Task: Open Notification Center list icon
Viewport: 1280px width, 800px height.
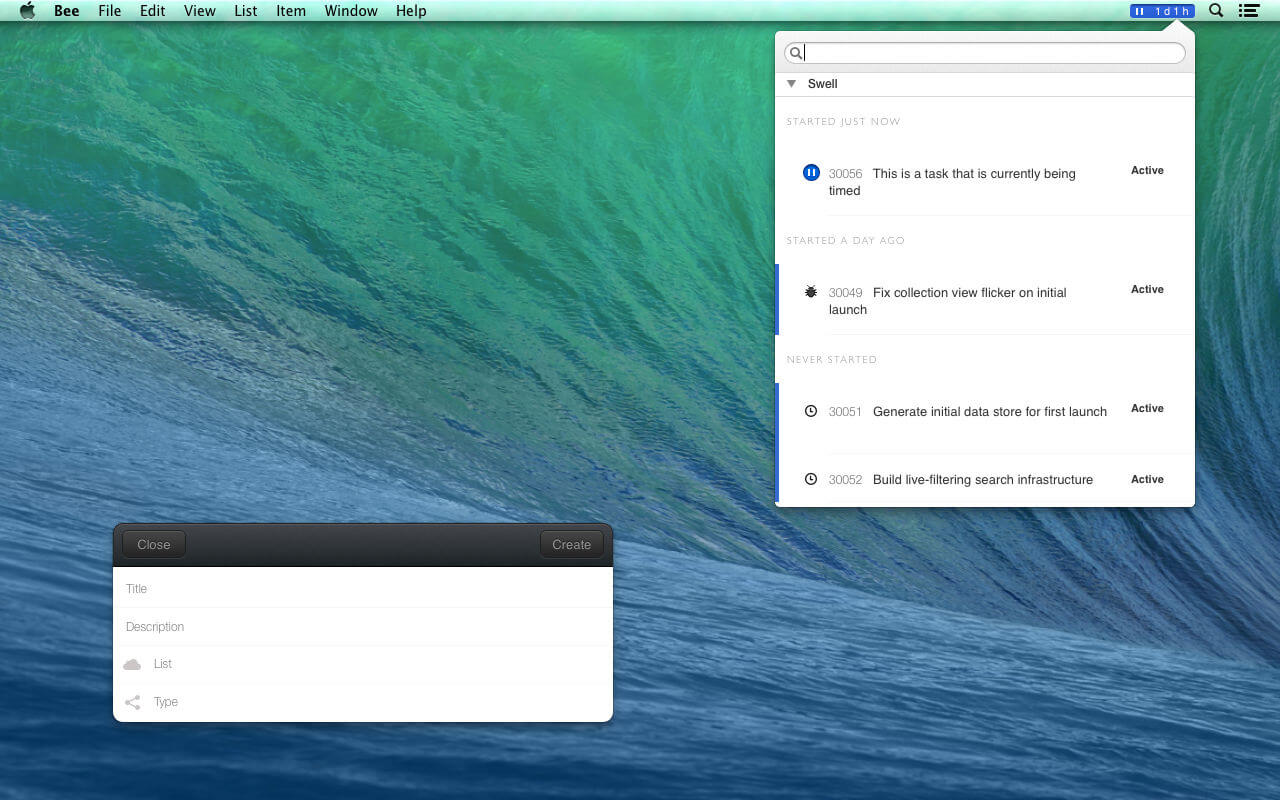Action: [x=1248, y=11]
